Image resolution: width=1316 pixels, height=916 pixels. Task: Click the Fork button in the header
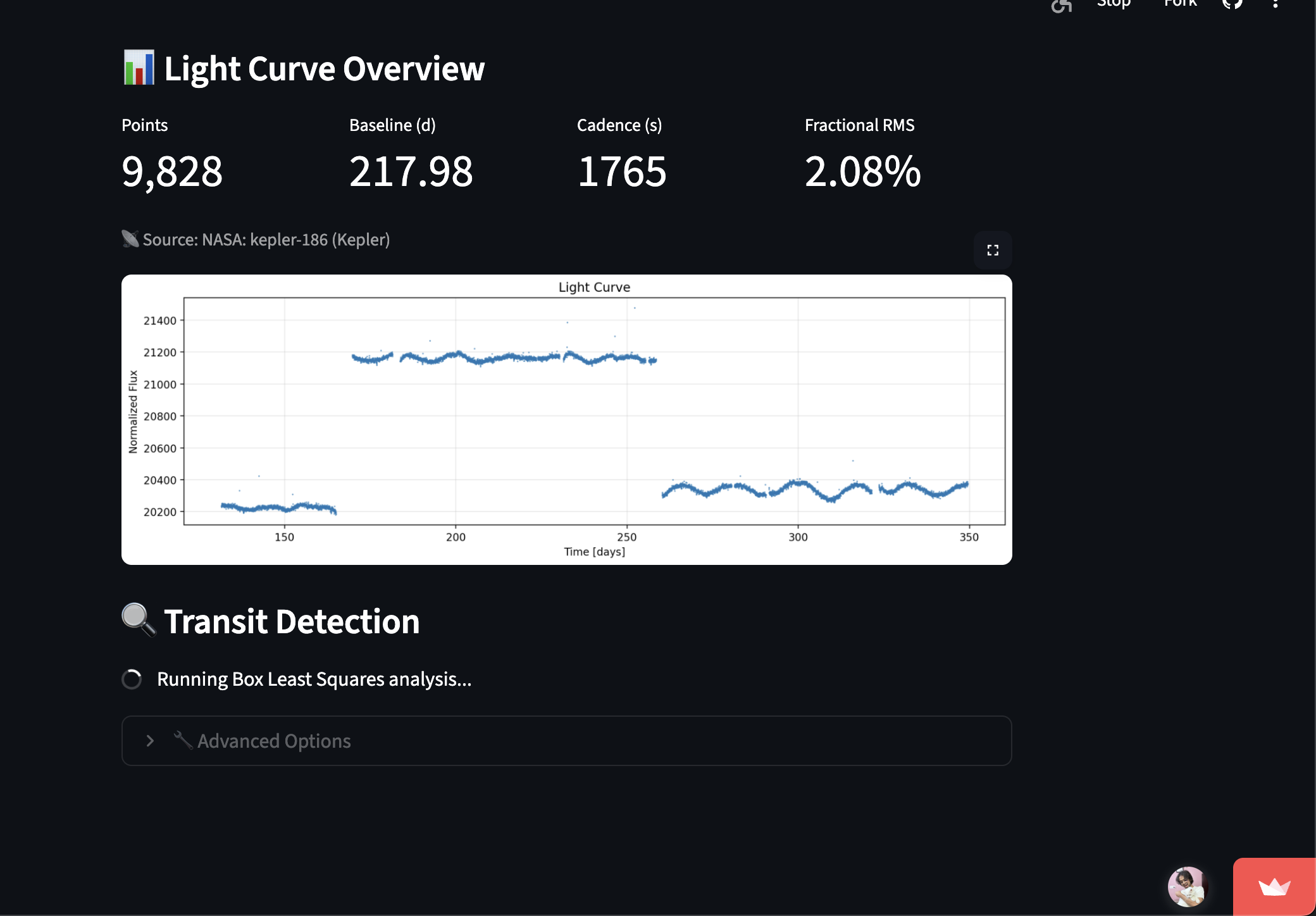coord(1181,3)
